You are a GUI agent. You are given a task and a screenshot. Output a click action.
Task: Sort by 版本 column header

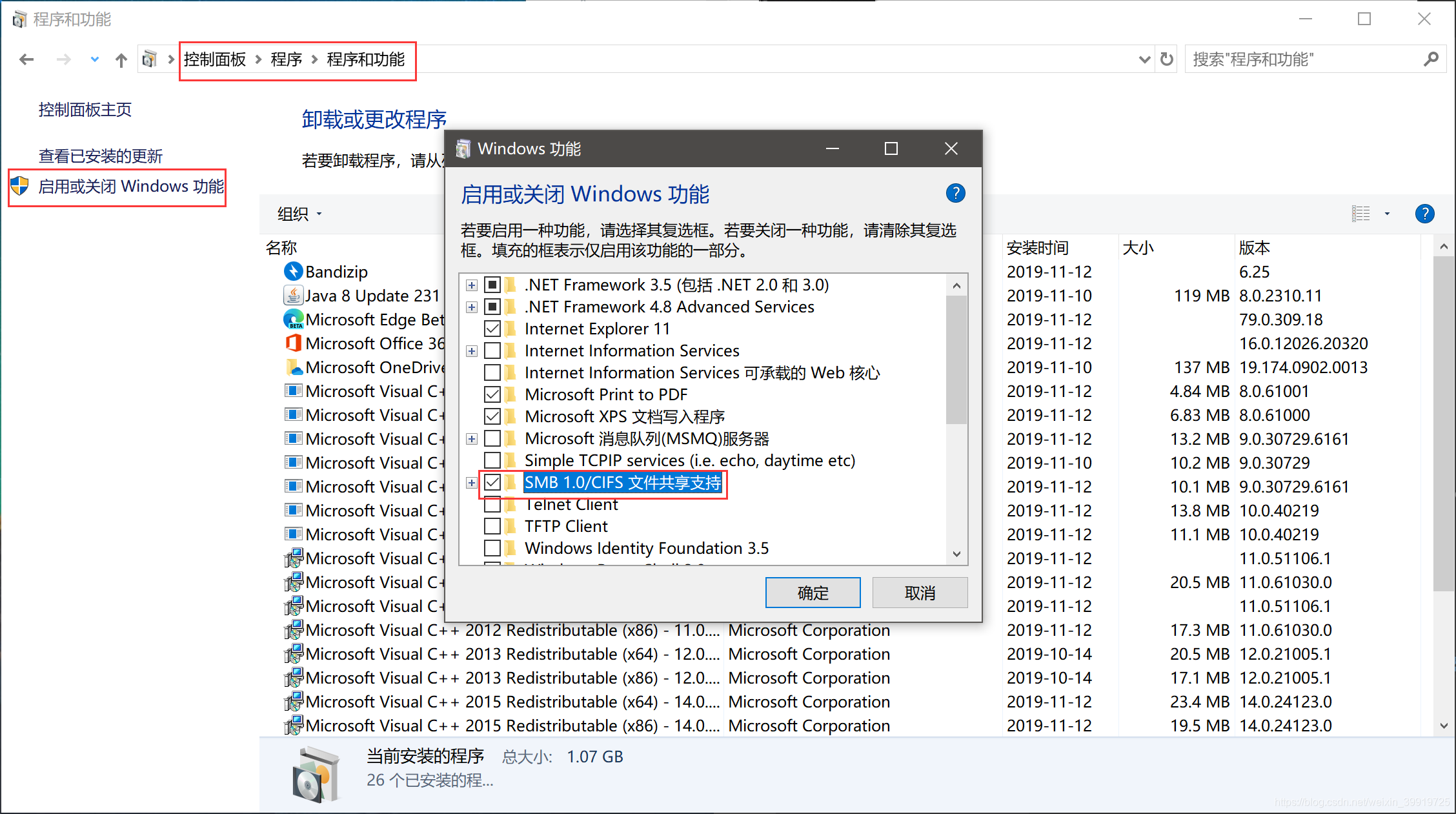1255,248
